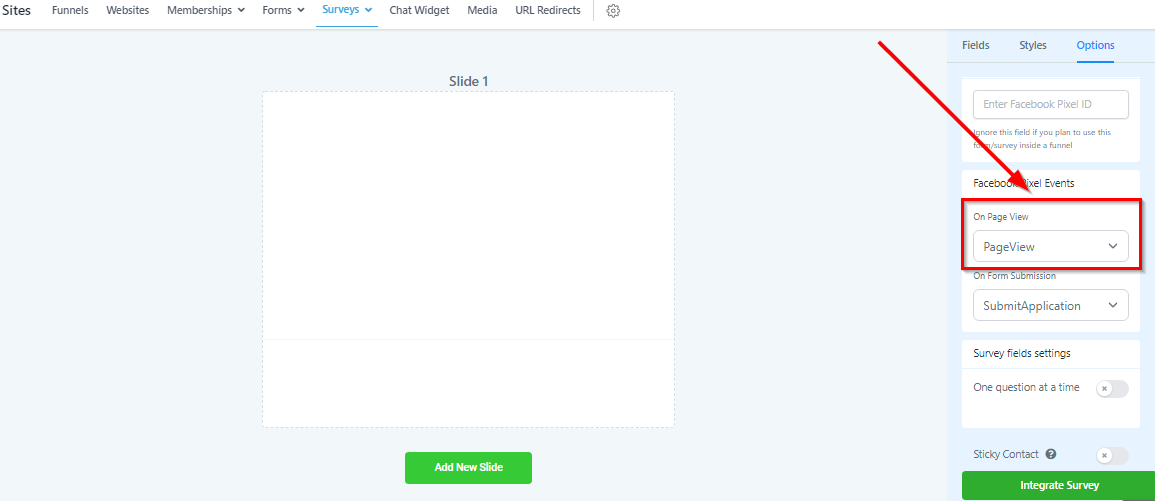
Task: Open URL Redirects page
Action: 548,10
